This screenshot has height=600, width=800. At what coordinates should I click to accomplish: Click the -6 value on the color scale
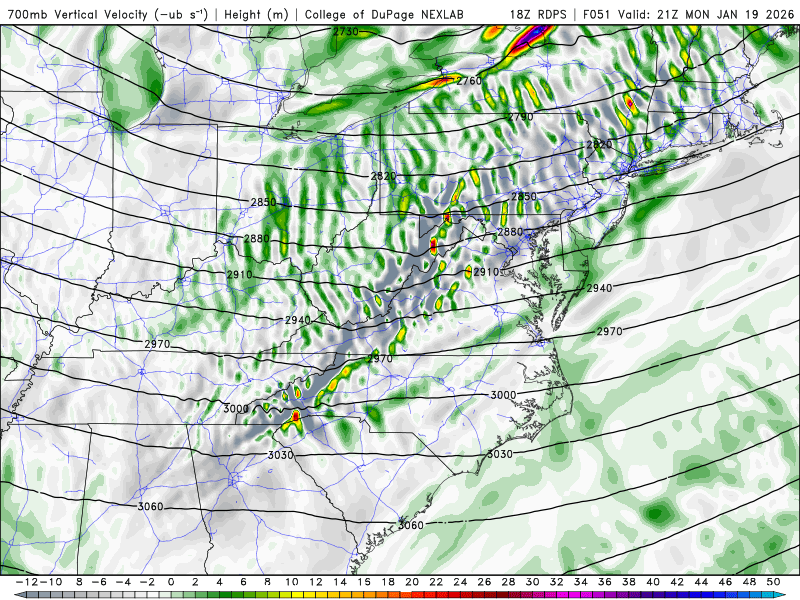pyautogui.click(x=99, y=582)
